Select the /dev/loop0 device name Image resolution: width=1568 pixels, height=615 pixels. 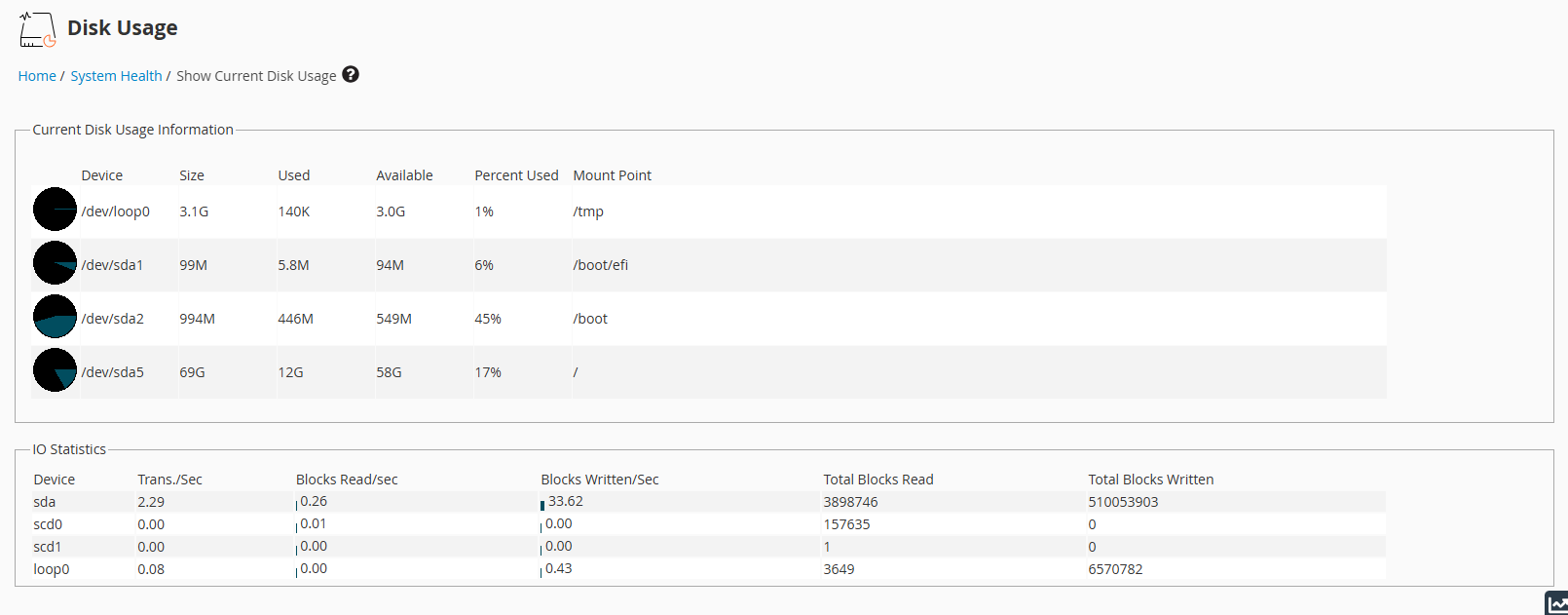(116, 211)
